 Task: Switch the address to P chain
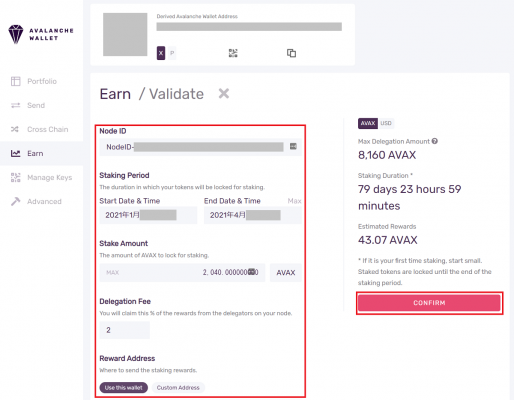[172, 53]
